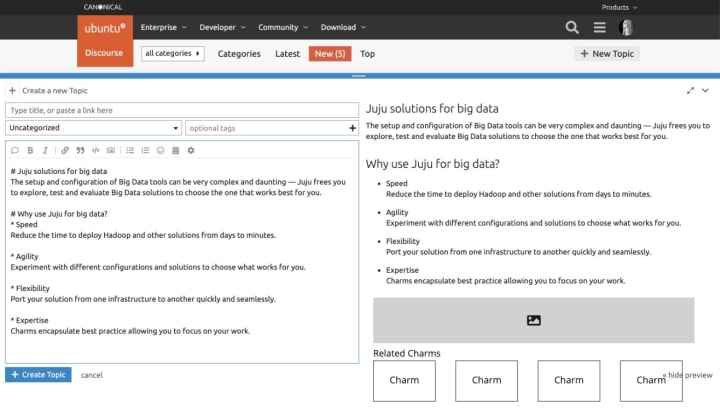Click the plus icon beside Create a new Topic
The image size is (720, 414).
(12, 91)
